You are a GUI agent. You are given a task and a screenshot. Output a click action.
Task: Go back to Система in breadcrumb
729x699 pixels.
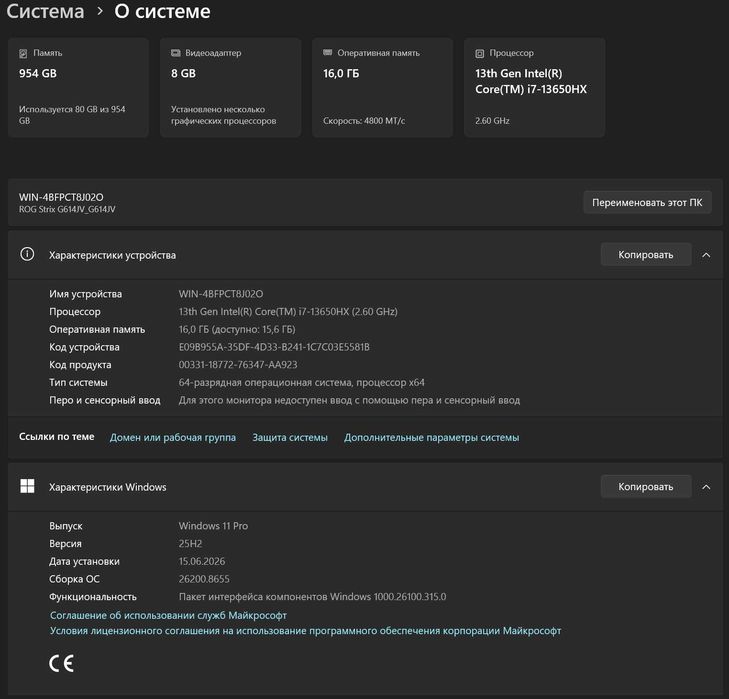click(x=45, y=11)
